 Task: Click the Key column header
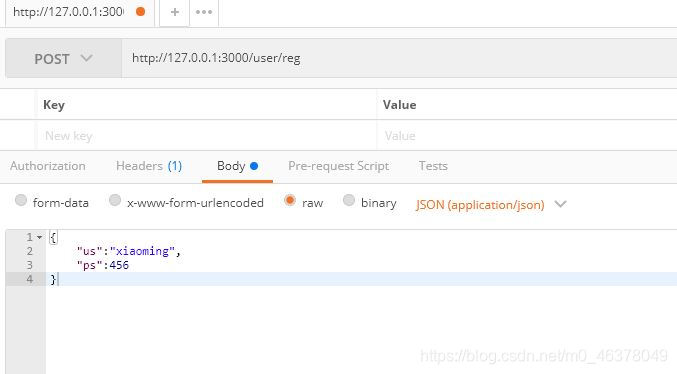[x=54, y=105]
